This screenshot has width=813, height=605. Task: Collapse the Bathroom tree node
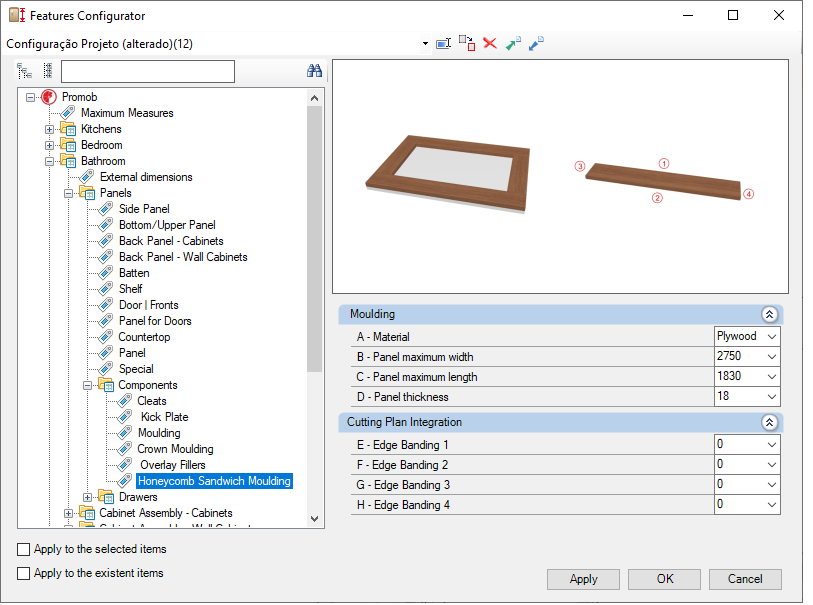tap(49, 161)
